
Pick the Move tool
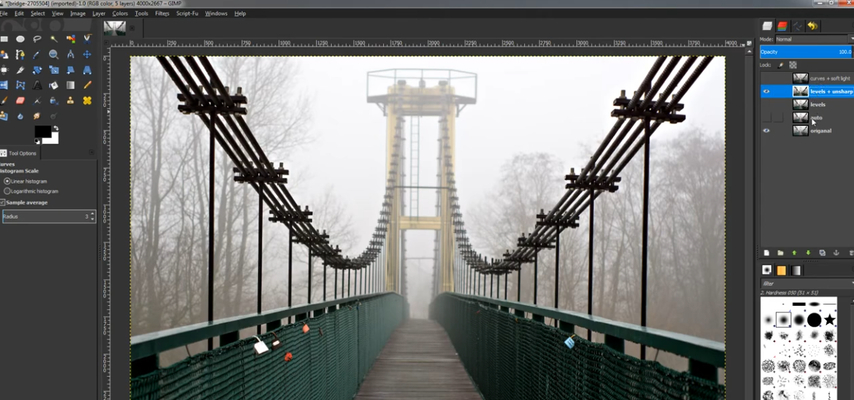click(x=87, y=54)
